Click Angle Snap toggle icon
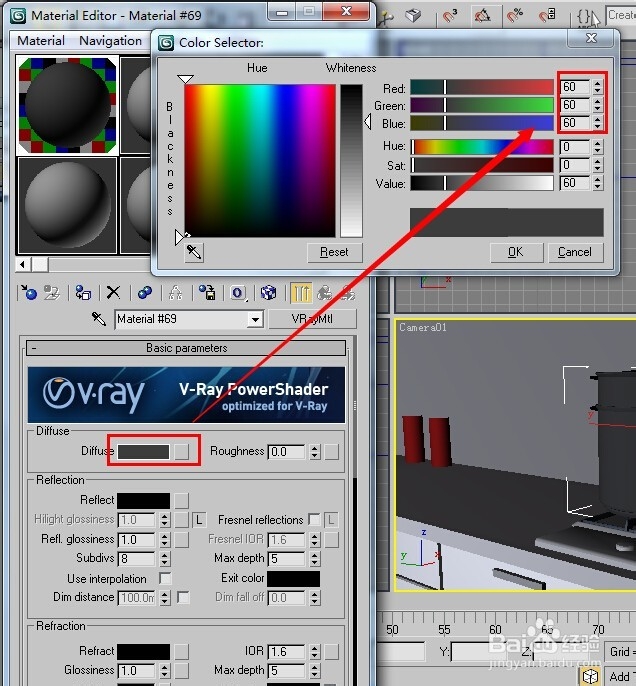 tap(482, 16)
